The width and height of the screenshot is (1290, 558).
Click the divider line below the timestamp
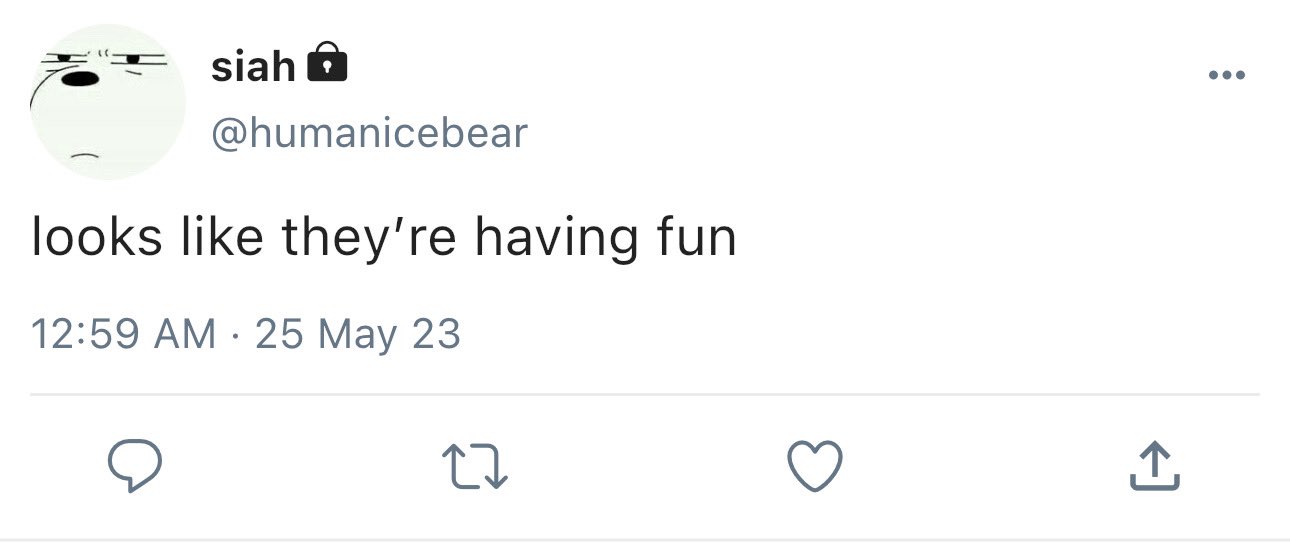(x=645, y=395)
